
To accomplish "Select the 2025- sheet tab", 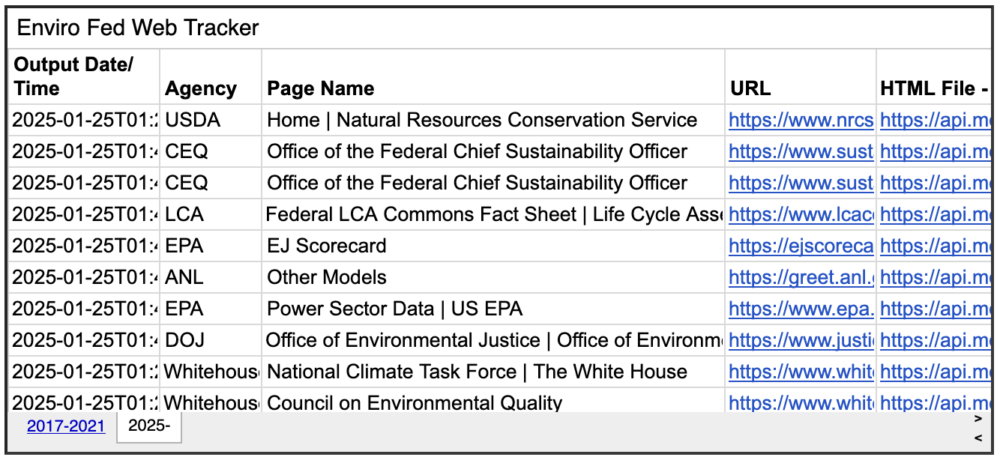I will 149,426.
